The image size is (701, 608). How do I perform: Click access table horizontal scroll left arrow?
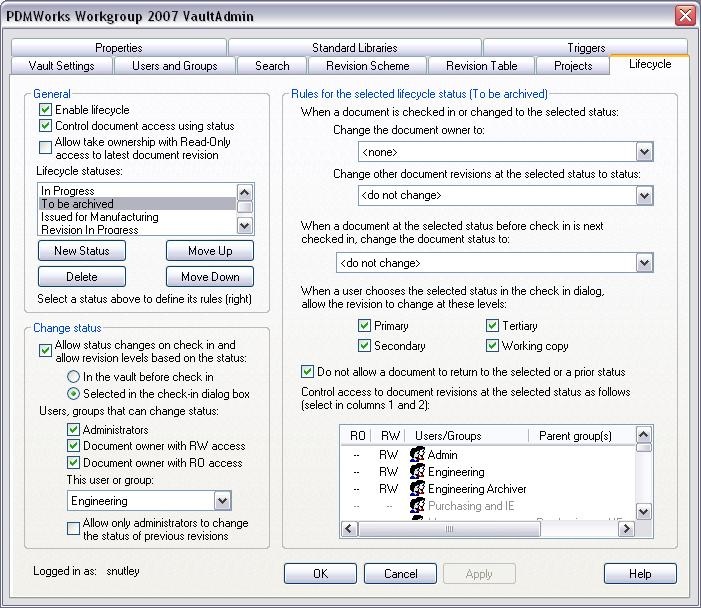pyautogui.click(x=349, y=529)
